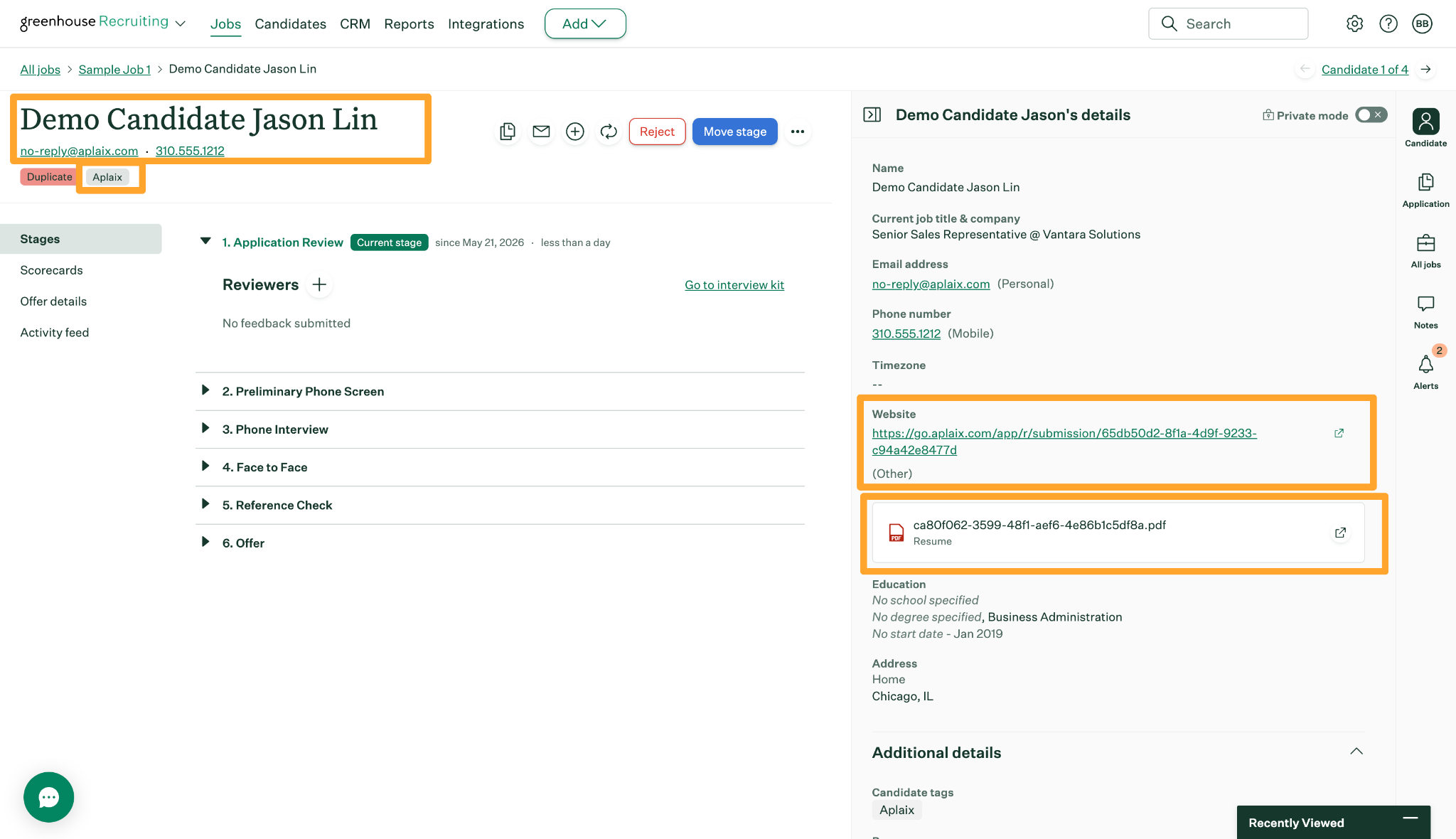Open the email candidate envelope icon
The image size is (1456, 839).
point(541,132)
